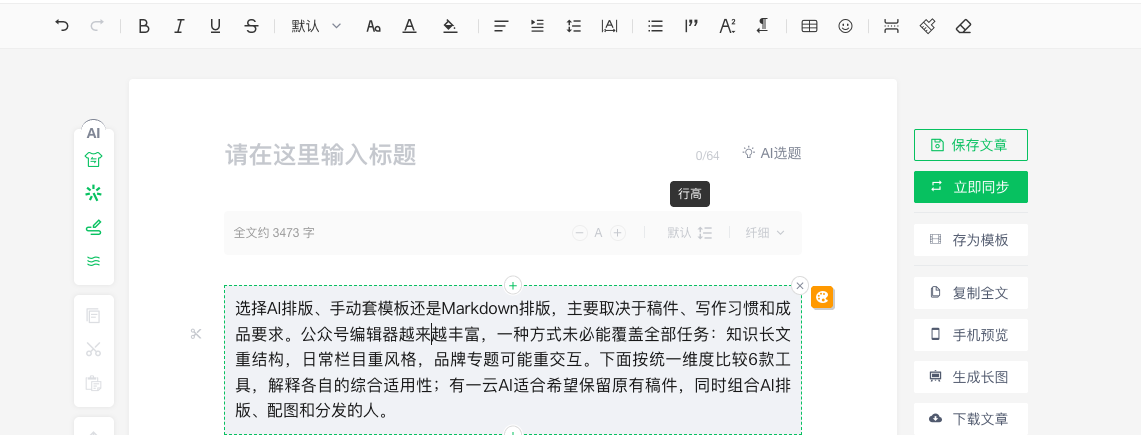The width and height of the screenshot is (1141, 435).
Task: Toggle italic formatting
Action: point(179,26)
